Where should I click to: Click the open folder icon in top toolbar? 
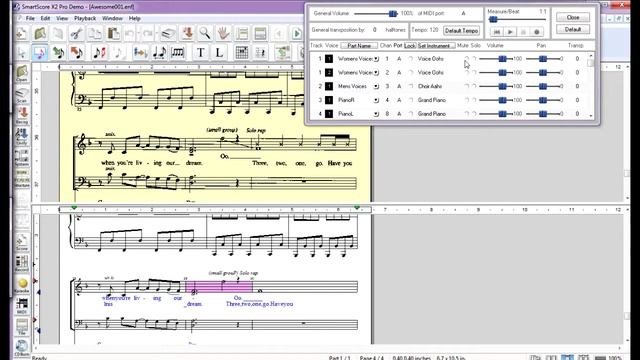(40, 33)
